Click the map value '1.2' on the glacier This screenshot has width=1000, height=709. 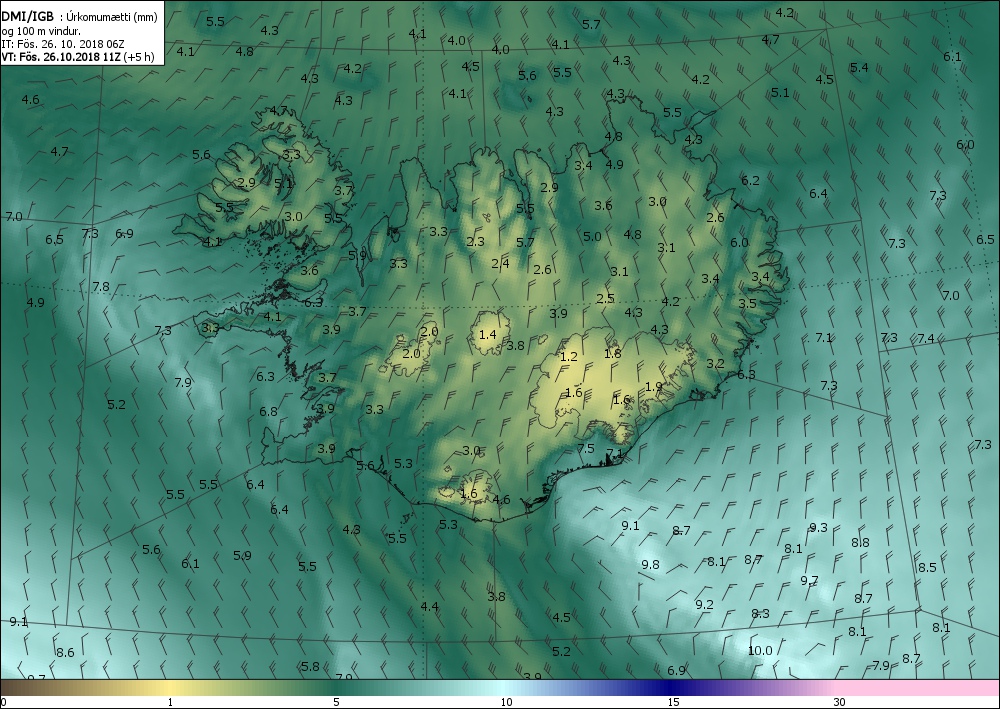(x=568, y=356)
